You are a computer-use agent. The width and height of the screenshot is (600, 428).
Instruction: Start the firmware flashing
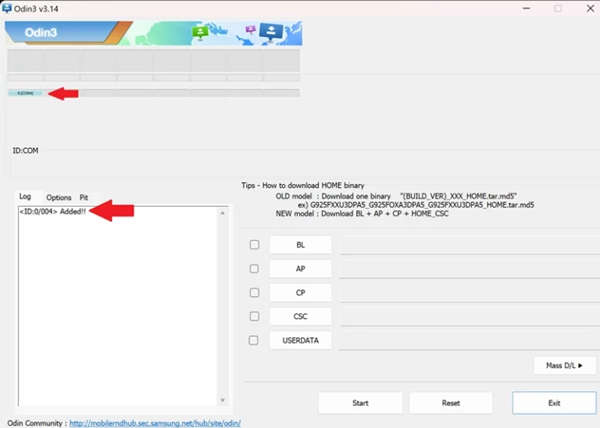tap(360, 403)
